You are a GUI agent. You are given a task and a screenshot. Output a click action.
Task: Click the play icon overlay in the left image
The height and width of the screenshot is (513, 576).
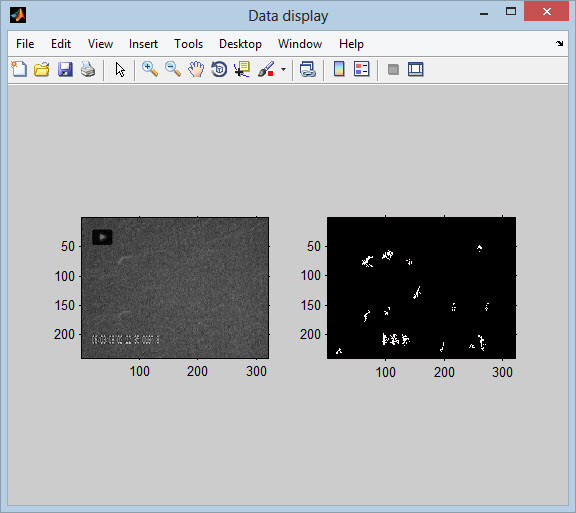click(x=102, y=237)
